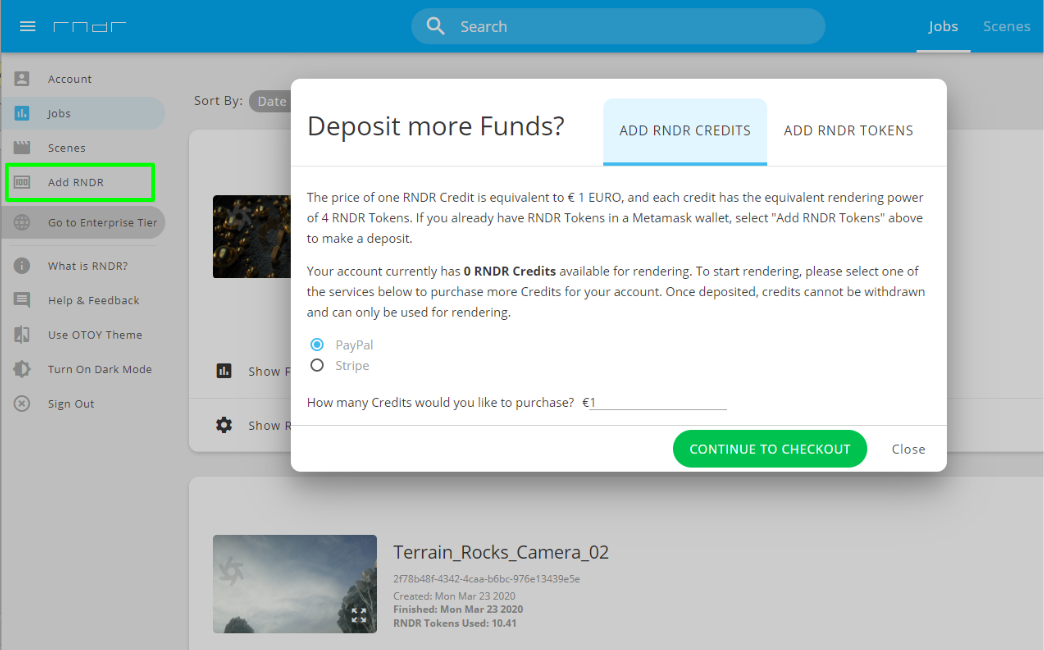This screenshot has width=1044, height=650.
Task: Click 'Finished: Mon Mar 23 2020' text
Action: click(458, 609)
